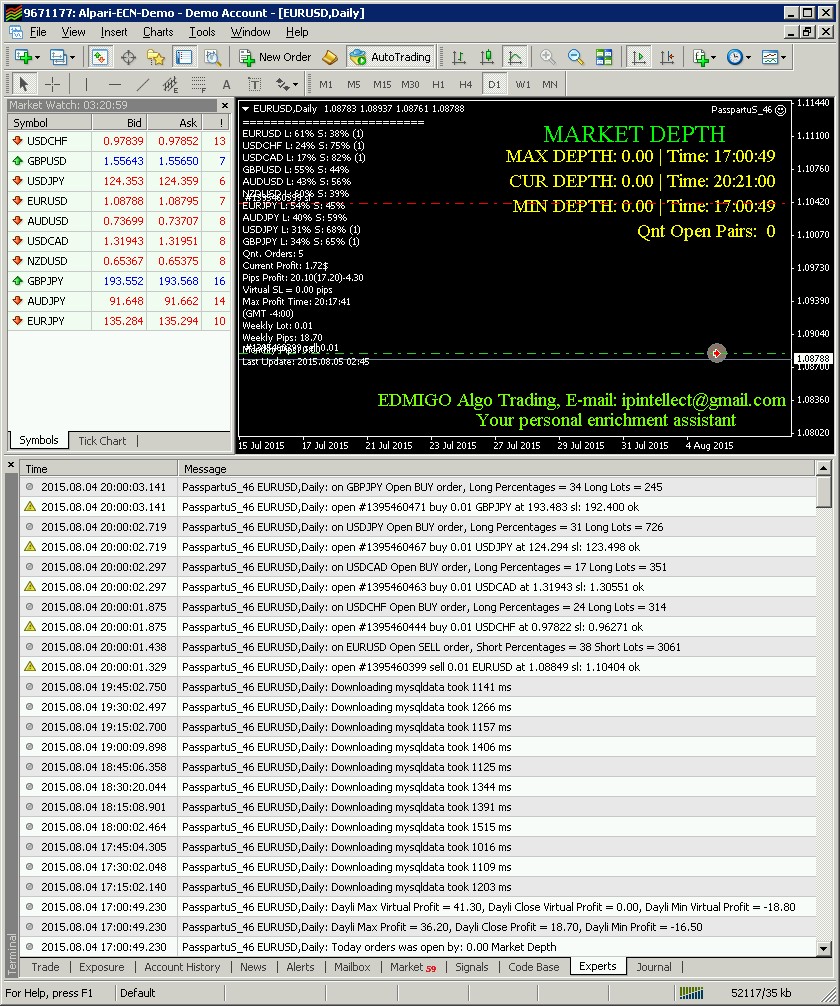Viewport: 840px width, 1006px height.
Task: Switch chart to line chart icon
Action: [x=515, y=57]
